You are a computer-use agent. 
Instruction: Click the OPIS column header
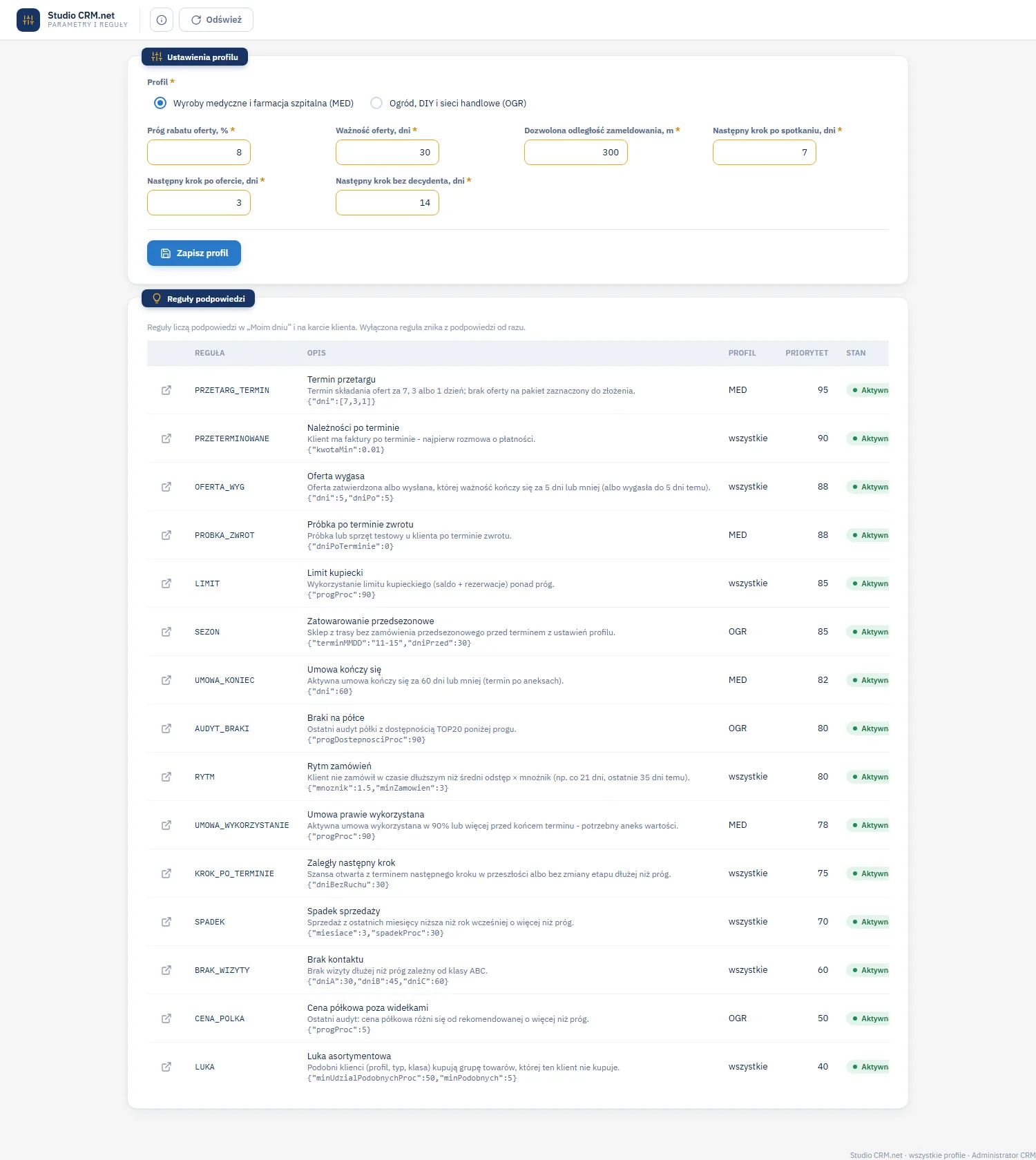(x=316, y=353)
